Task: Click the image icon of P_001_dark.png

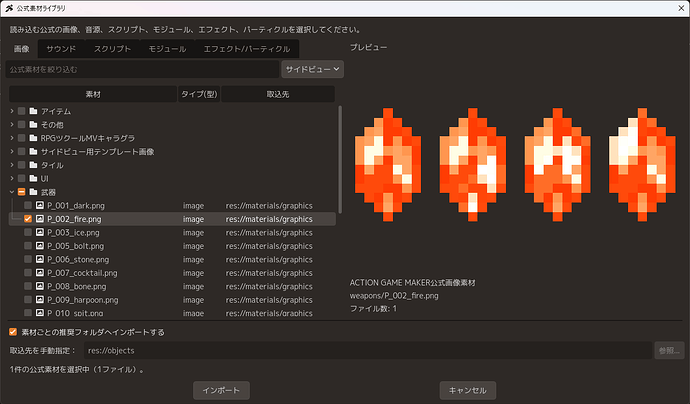Action: (40, 206)
